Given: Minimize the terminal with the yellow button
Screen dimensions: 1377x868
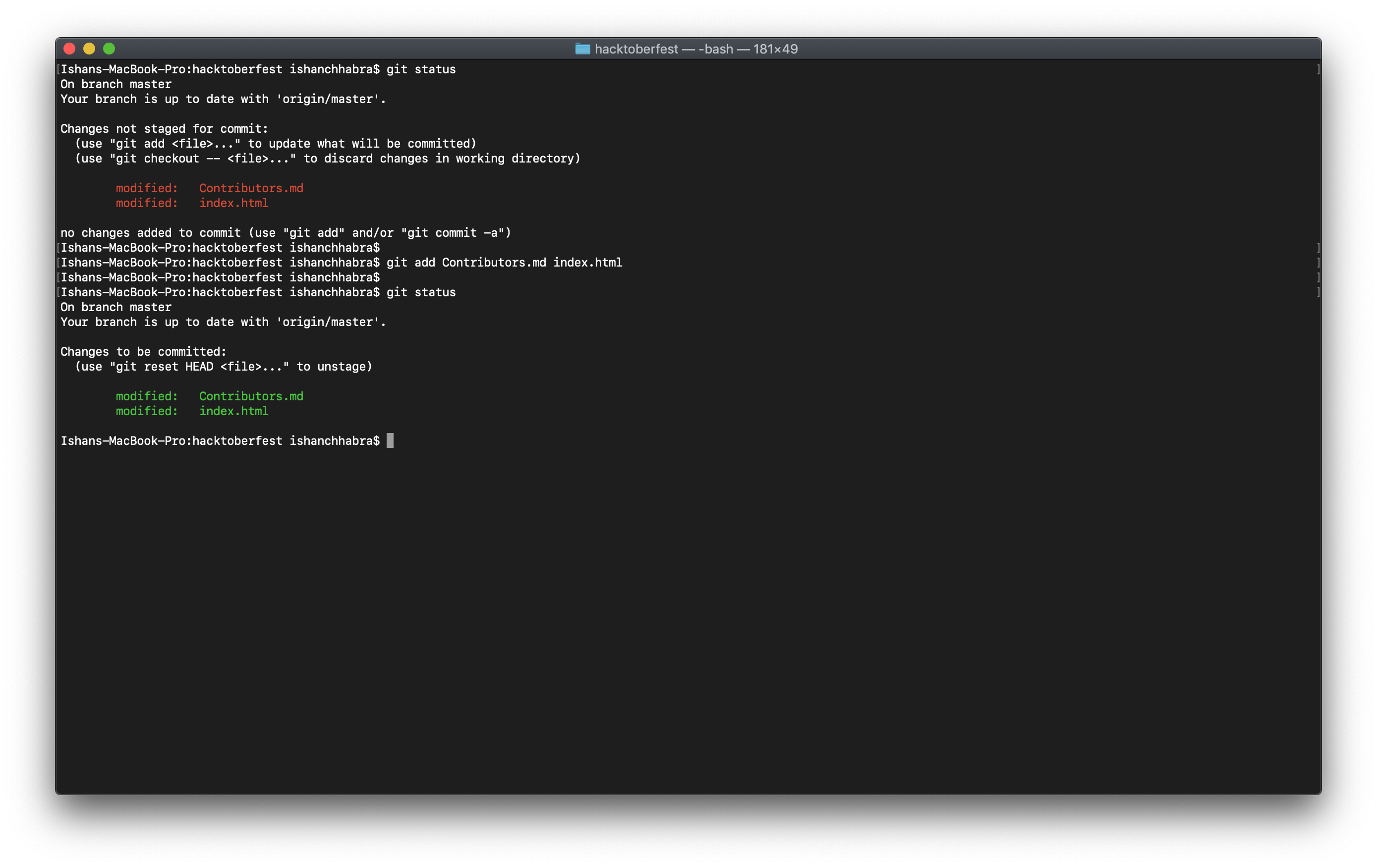Looking at the screenshot, I should coord(89,49).
